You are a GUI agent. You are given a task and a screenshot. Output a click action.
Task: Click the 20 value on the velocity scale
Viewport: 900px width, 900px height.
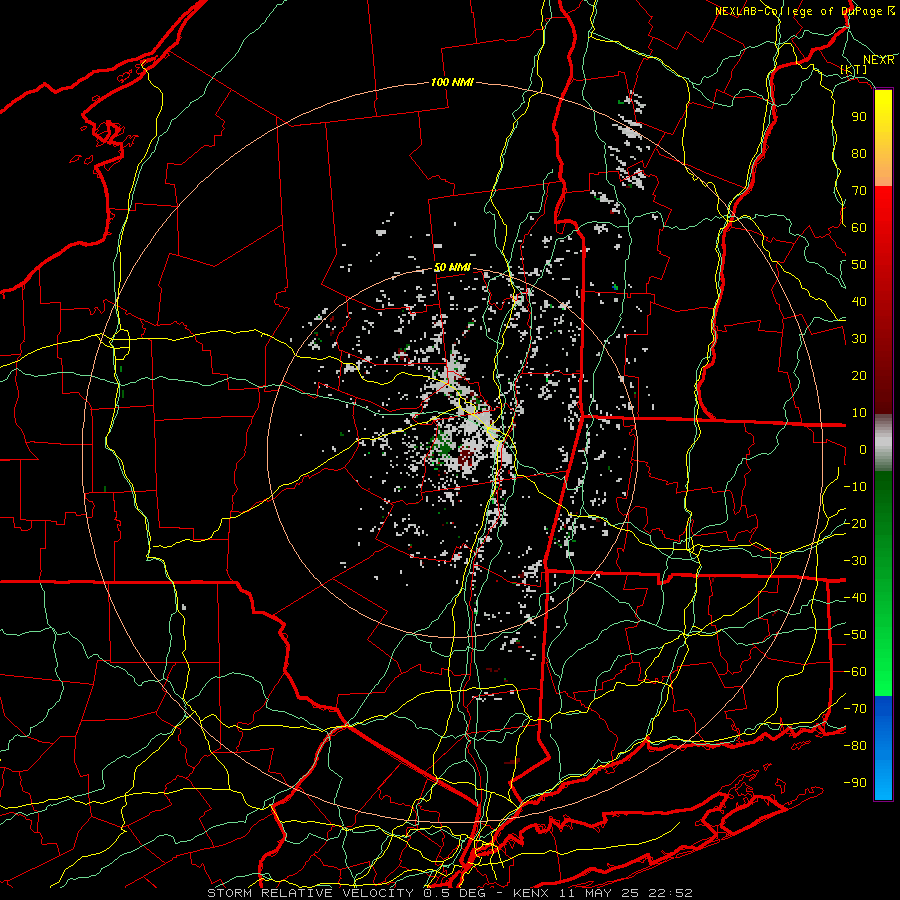(859, 376)
